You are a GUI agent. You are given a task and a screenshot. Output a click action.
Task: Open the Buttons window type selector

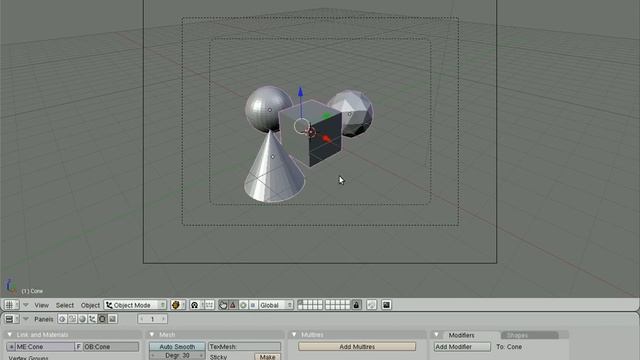[11, 319]
